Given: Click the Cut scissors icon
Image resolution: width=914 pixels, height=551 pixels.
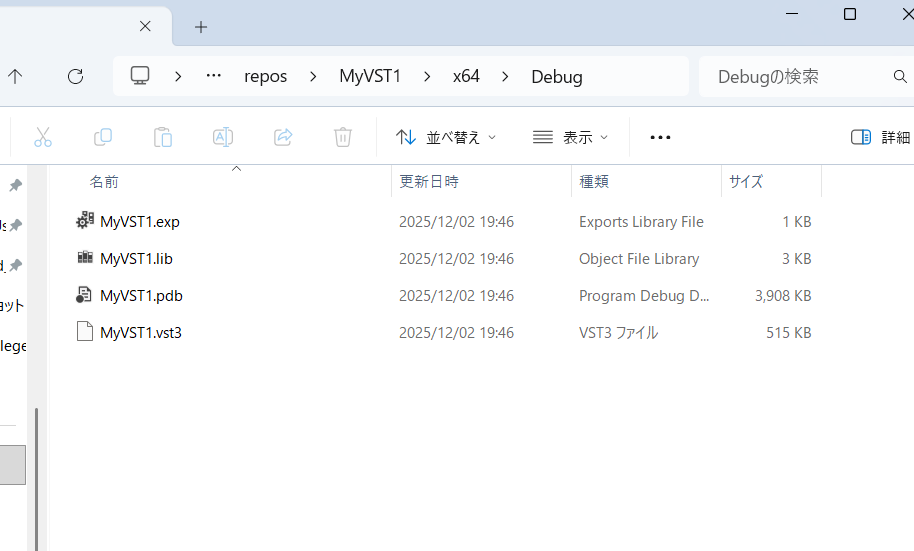Looking at the screenshot, I should click(43, 137).
